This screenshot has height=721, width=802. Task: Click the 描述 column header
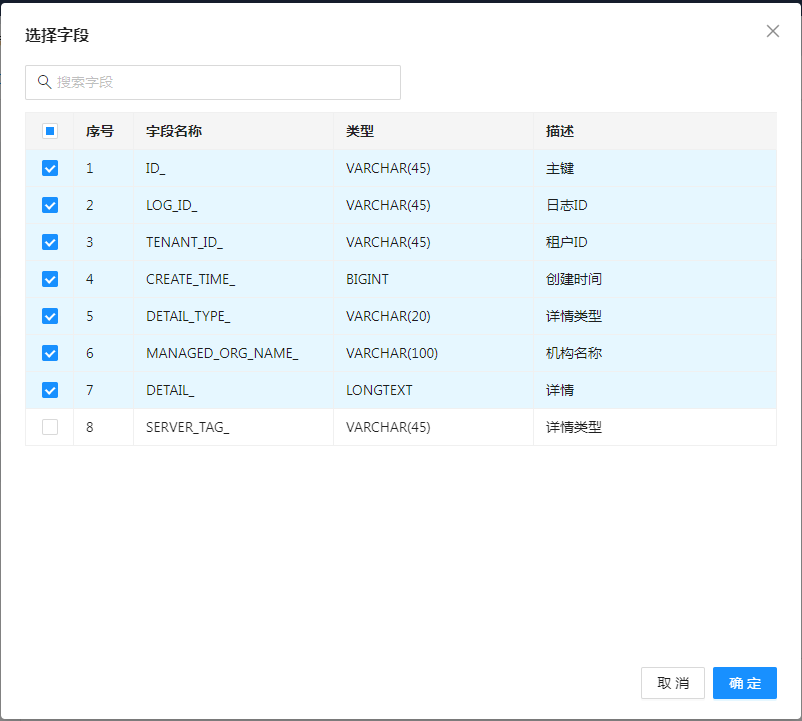tap(560, 131)
